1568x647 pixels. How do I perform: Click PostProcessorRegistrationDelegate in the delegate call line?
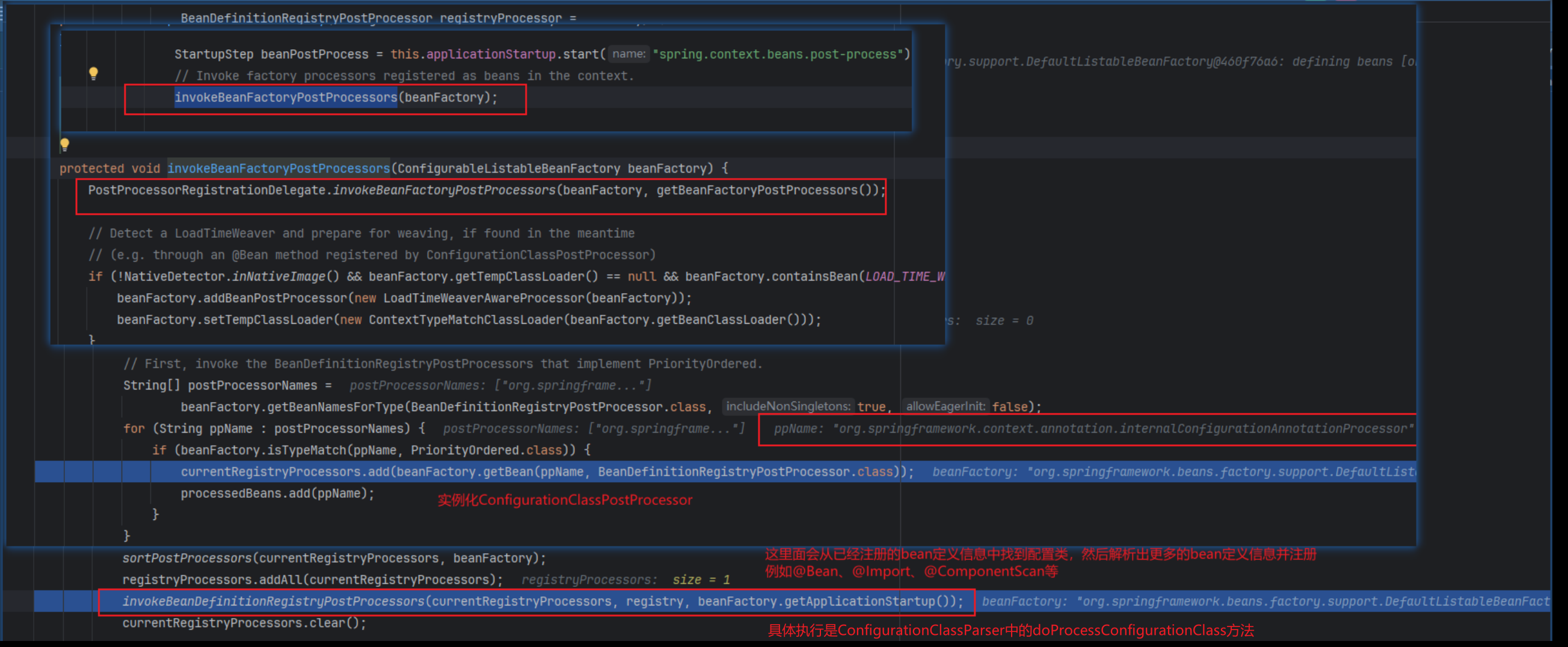click(206, 190)
